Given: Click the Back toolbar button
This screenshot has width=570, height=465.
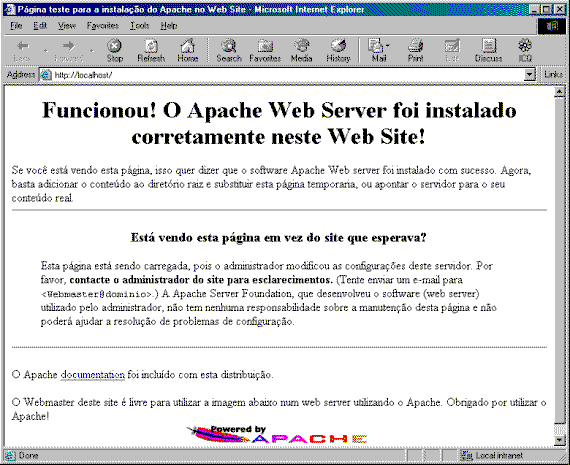Looking at the screenshot, I should (23, 51).
